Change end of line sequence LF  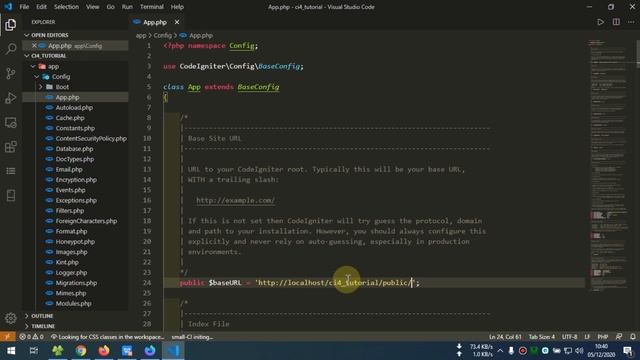click(587, 337)
